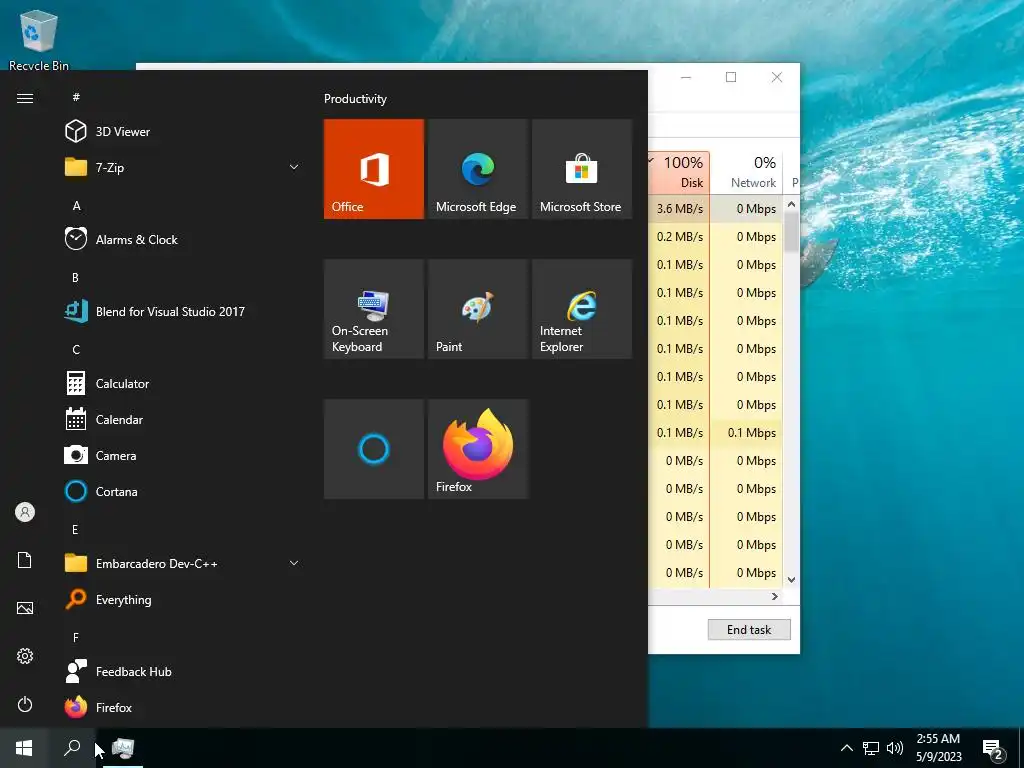Viewport: 1024px width, 768px height.
Task: Click the horizontal scroll right arrow
Action: [x=775, y=596]
